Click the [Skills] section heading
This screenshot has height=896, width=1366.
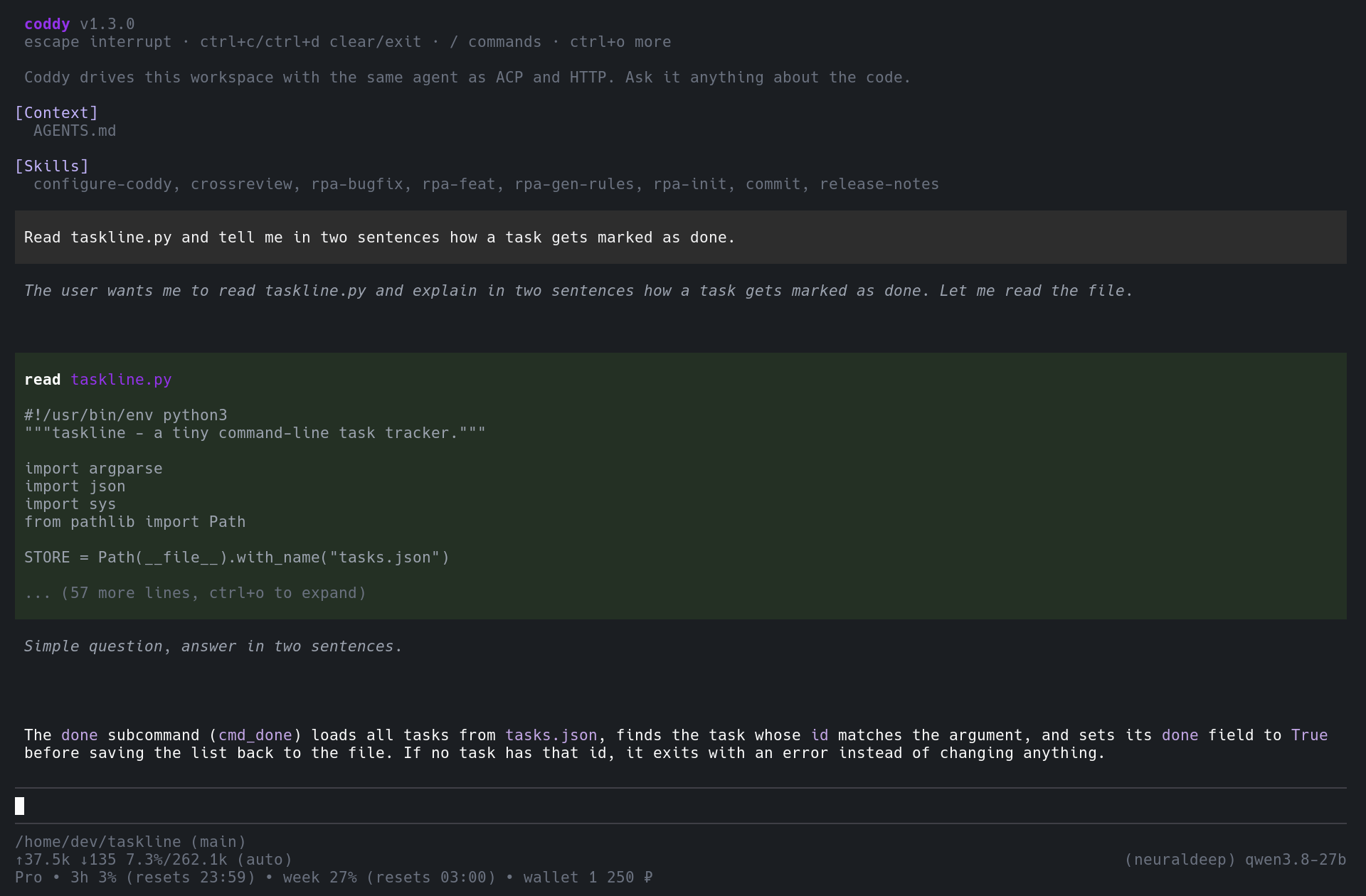(x=52, y=166)
